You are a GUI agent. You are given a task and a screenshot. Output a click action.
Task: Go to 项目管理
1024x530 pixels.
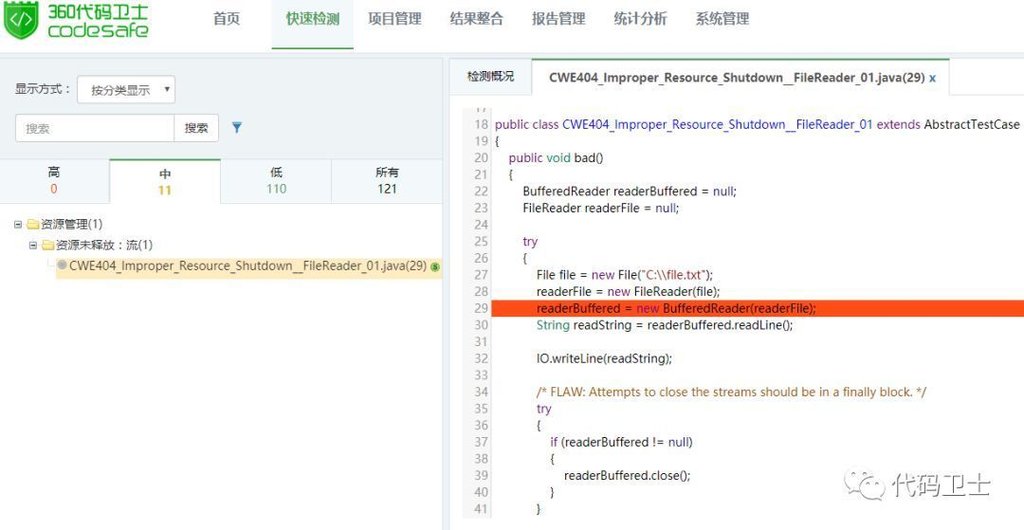tap(394, 19)
